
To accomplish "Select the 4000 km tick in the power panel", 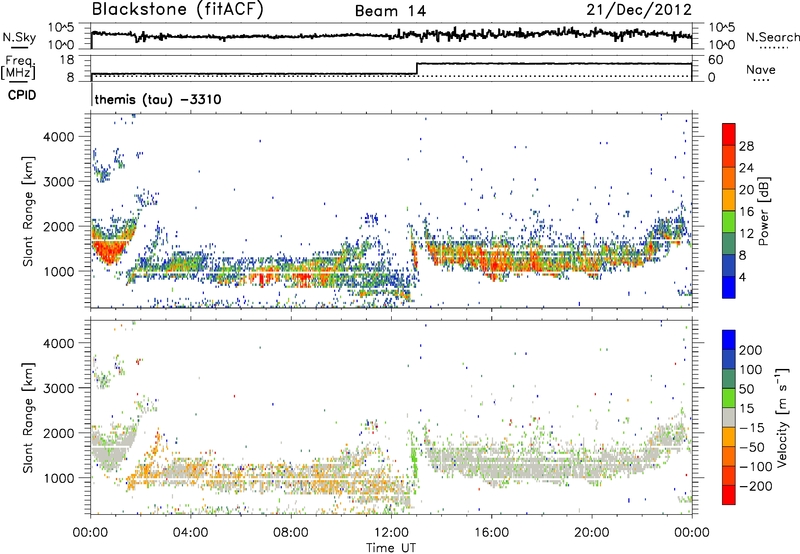I will 59,137.
